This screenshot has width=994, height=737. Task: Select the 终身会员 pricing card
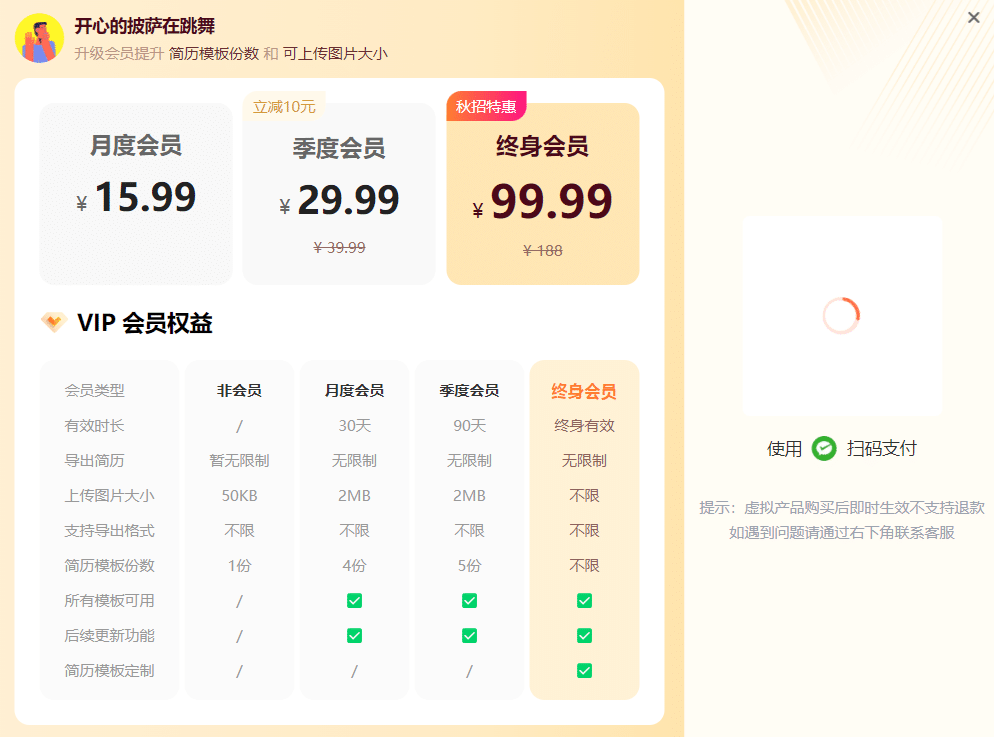542,190
